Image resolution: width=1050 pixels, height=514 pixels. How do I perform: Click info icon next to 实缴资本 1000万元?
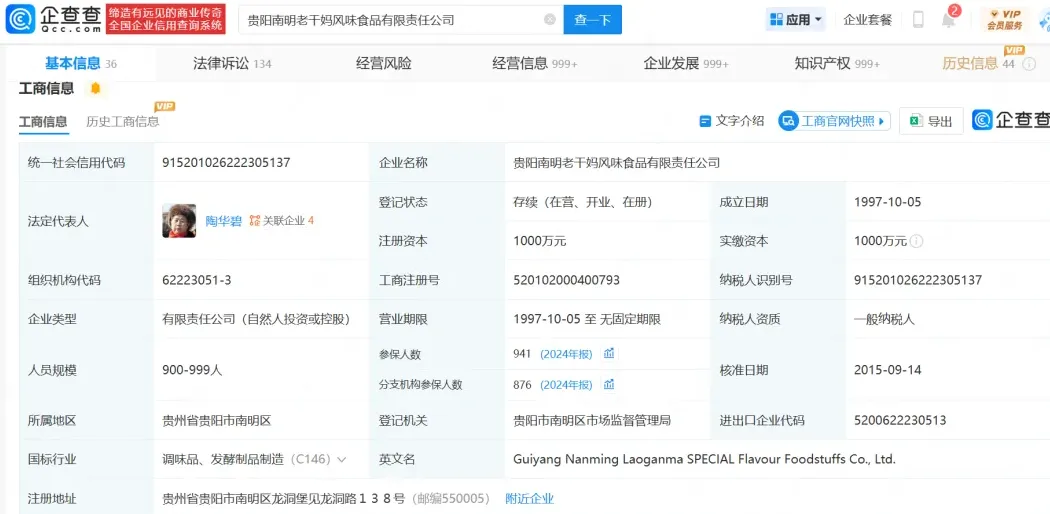point(917,241)
